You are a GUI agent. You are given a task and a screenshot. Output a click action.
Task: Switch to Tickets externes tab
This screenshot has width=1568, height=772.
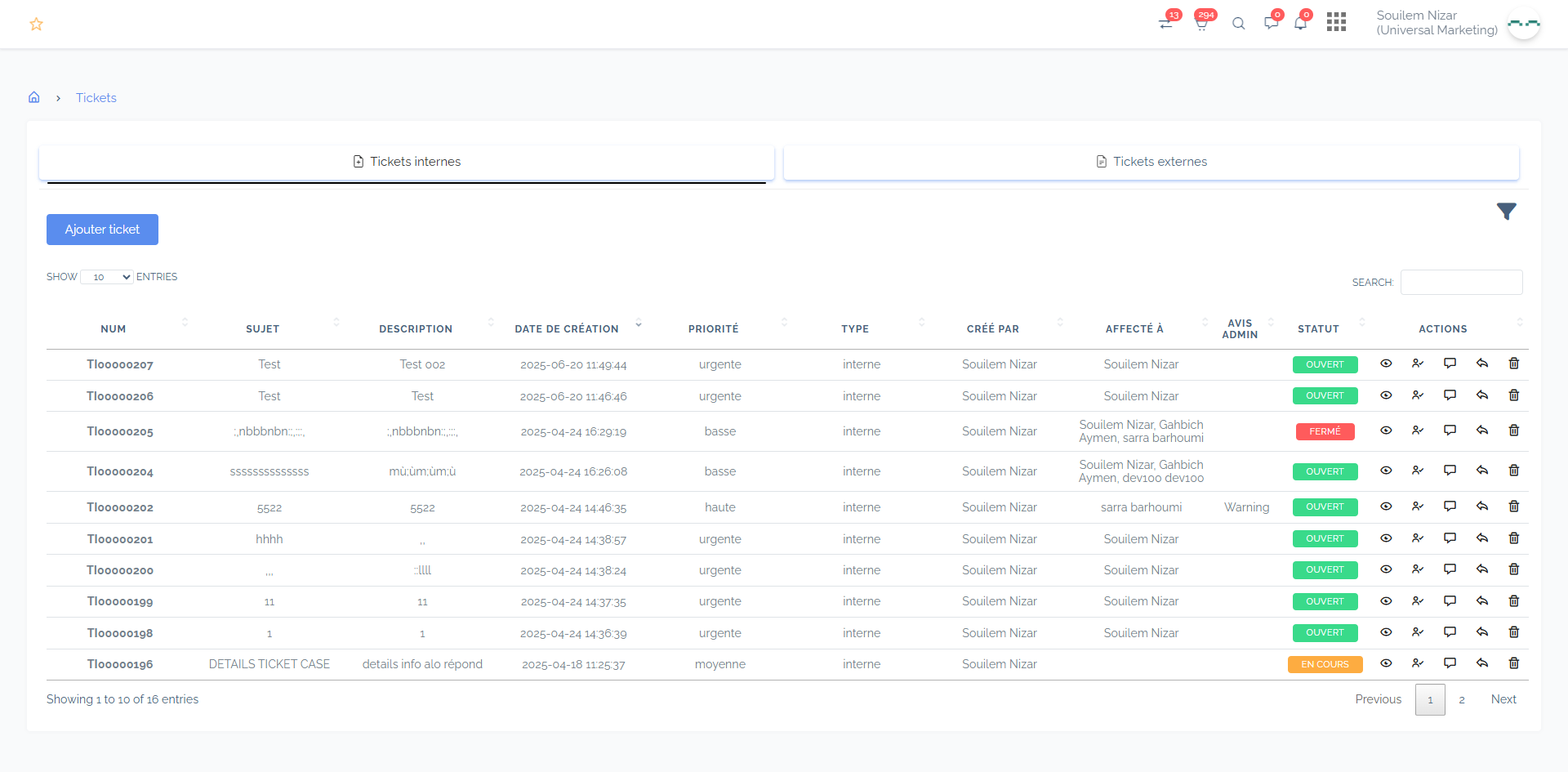tap(1151, 162)
